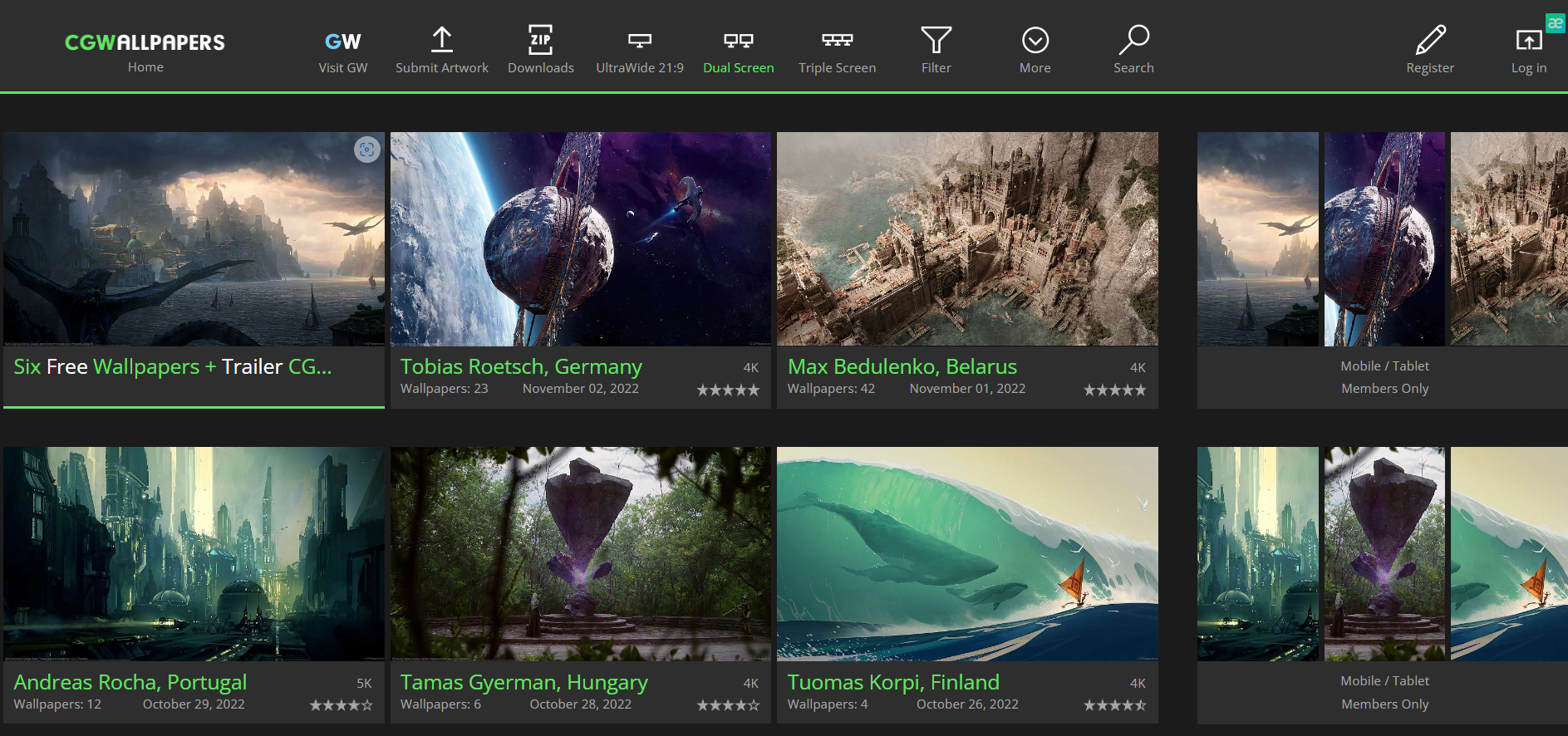Select the UltraWide 21:9 monitor icon
The height and width of the screenshot is (736, 1568).
(639, 40)
